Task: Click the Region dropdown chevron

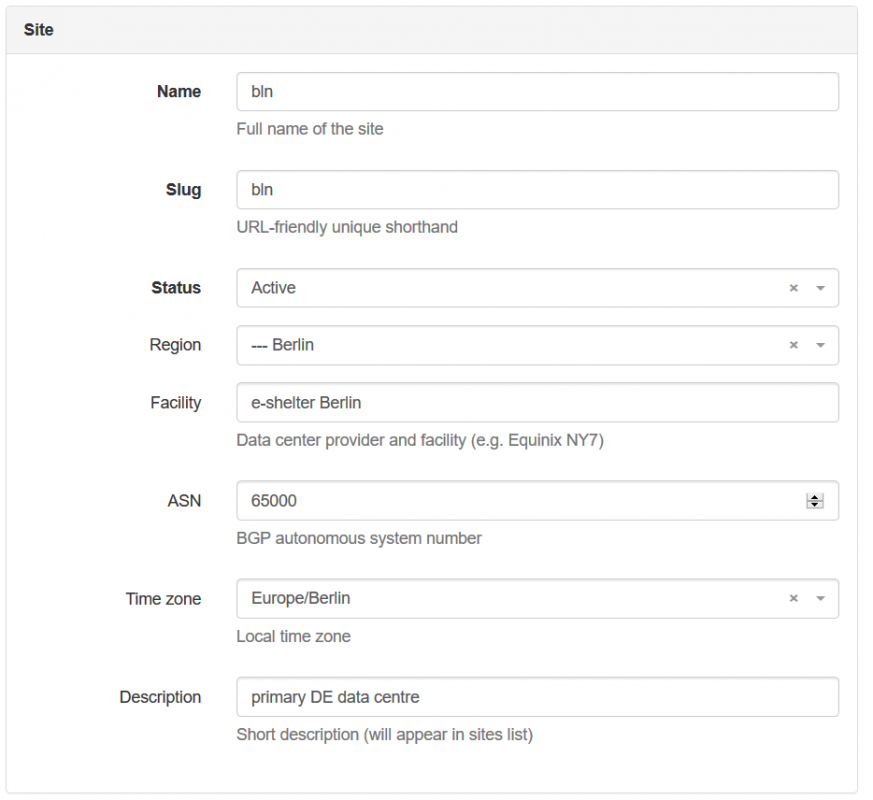Action: (819, 345)
